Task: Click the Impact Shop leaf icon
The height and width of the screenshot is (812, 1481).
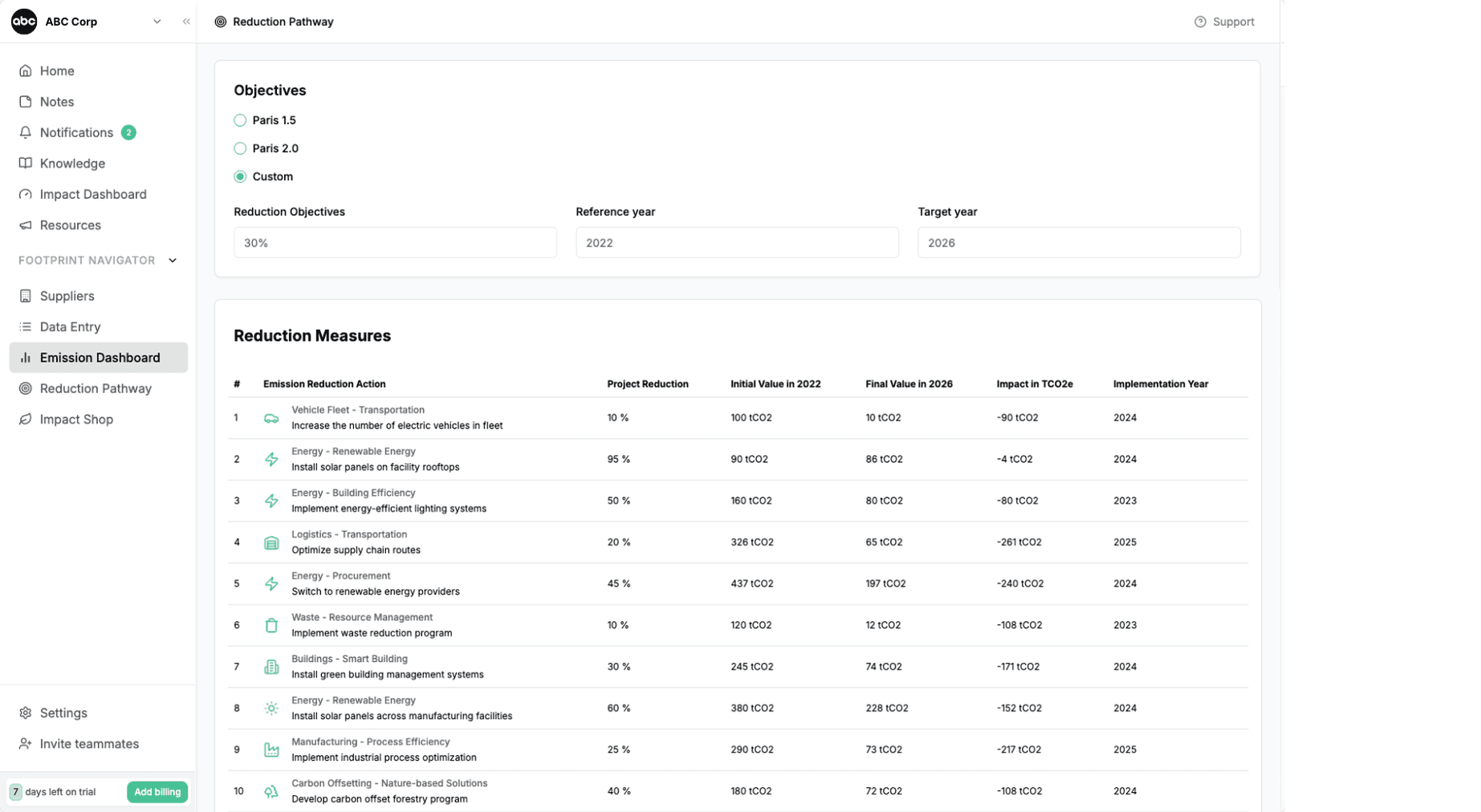Action: pos(26,420)
